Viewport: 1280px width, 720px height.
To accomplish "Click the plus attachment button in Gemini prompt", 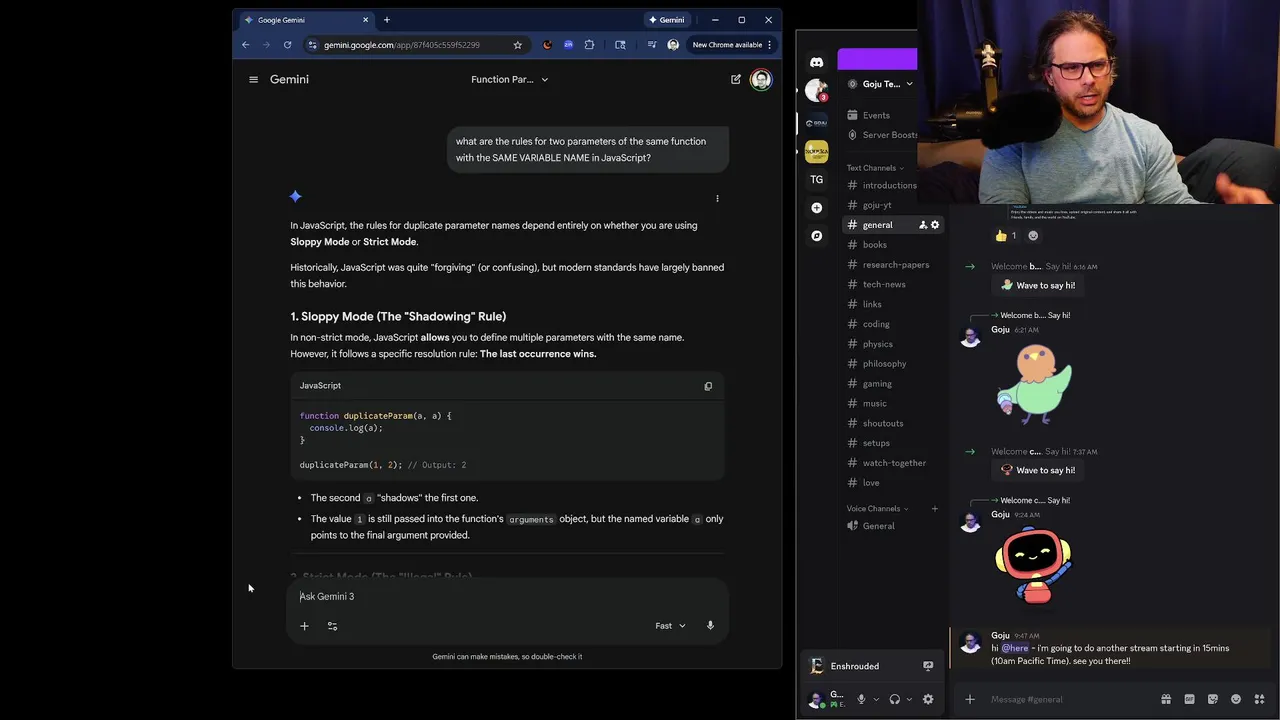I will click(x=304, y=626).
